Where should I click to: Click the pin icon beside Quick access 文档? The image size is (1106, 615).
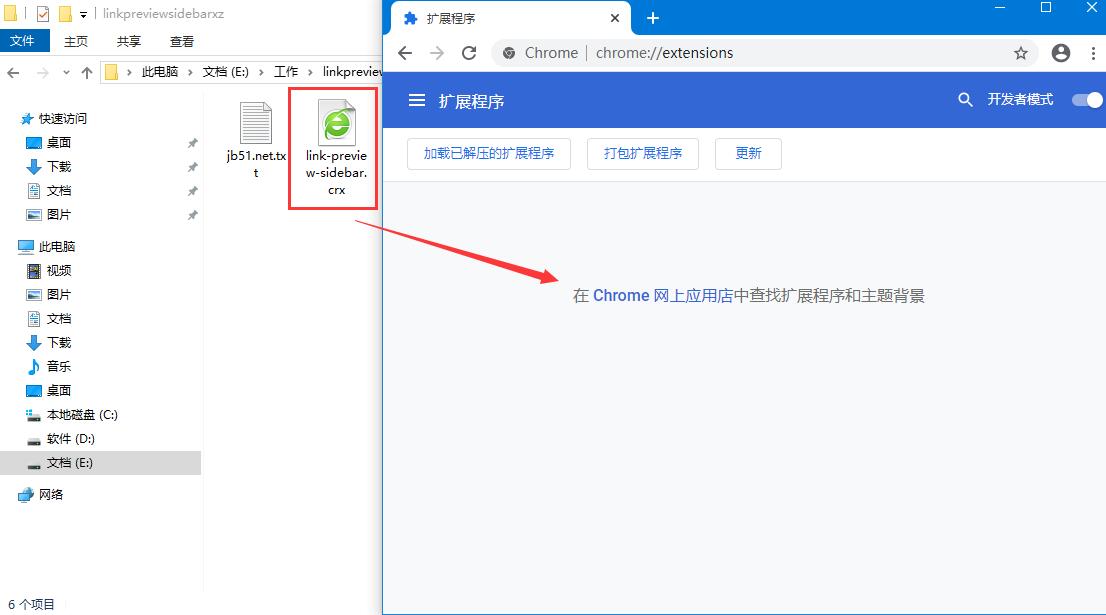coord(193,191)
